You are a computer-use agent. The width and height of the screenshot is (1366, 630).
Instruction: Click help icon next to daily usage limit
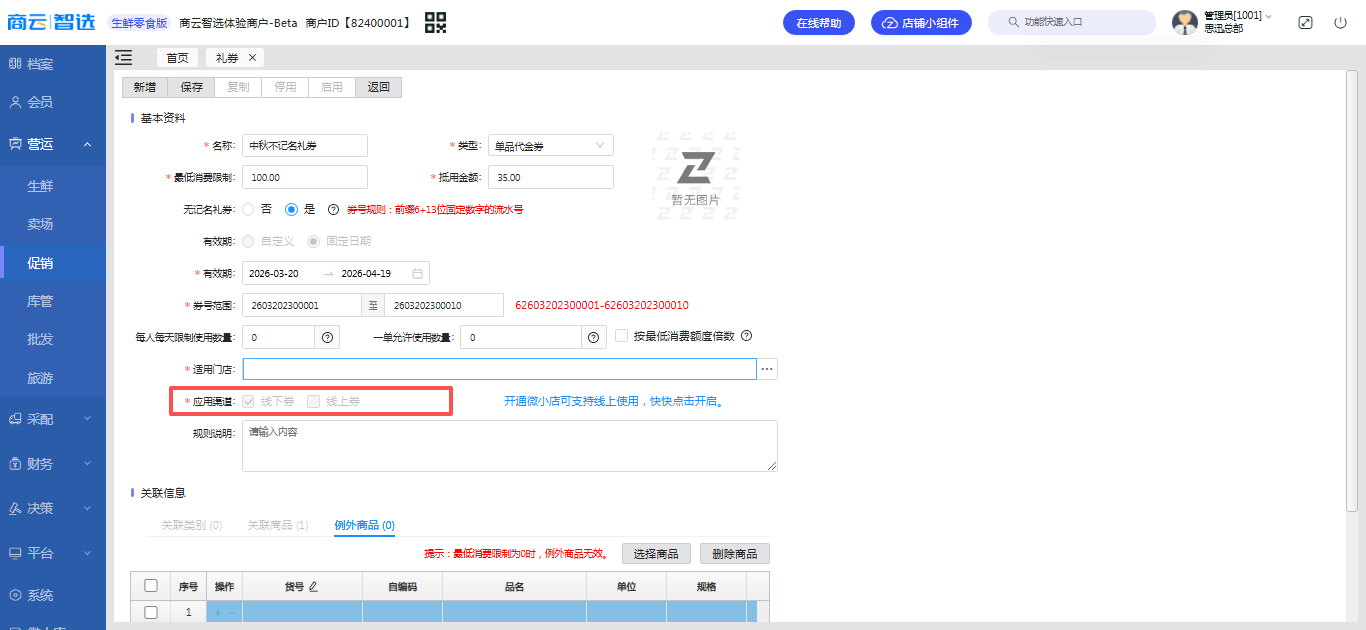(x=328, y=338)
